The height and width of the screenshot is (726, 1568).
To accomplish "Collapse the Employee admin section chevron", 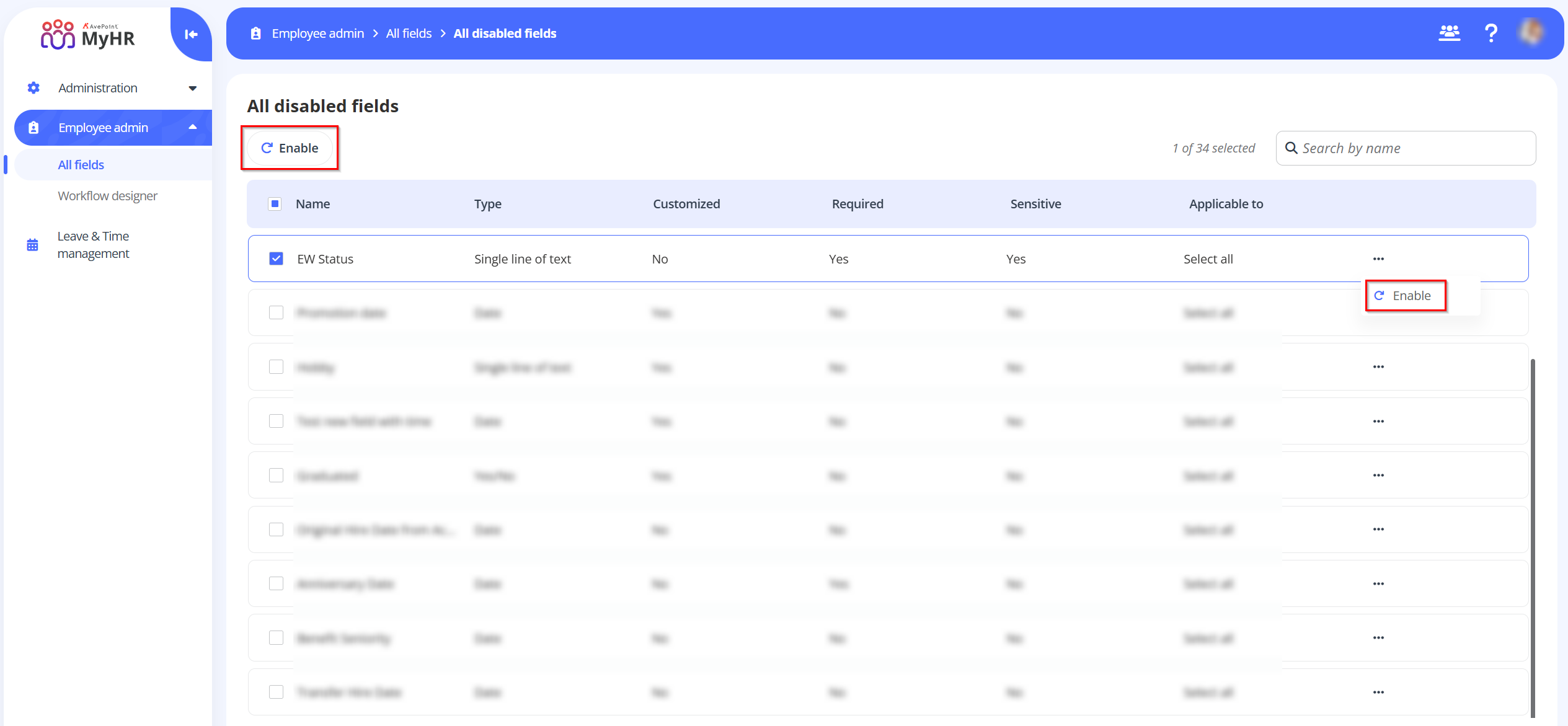I will tap(193, 127).
